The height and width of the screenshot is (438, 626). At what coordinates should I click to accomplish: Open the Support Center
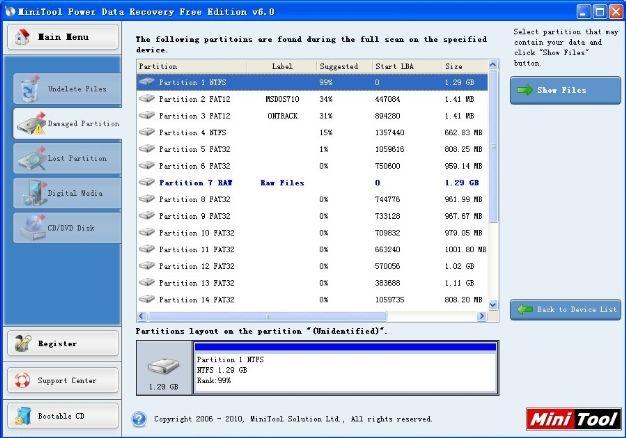pos(63,380)
